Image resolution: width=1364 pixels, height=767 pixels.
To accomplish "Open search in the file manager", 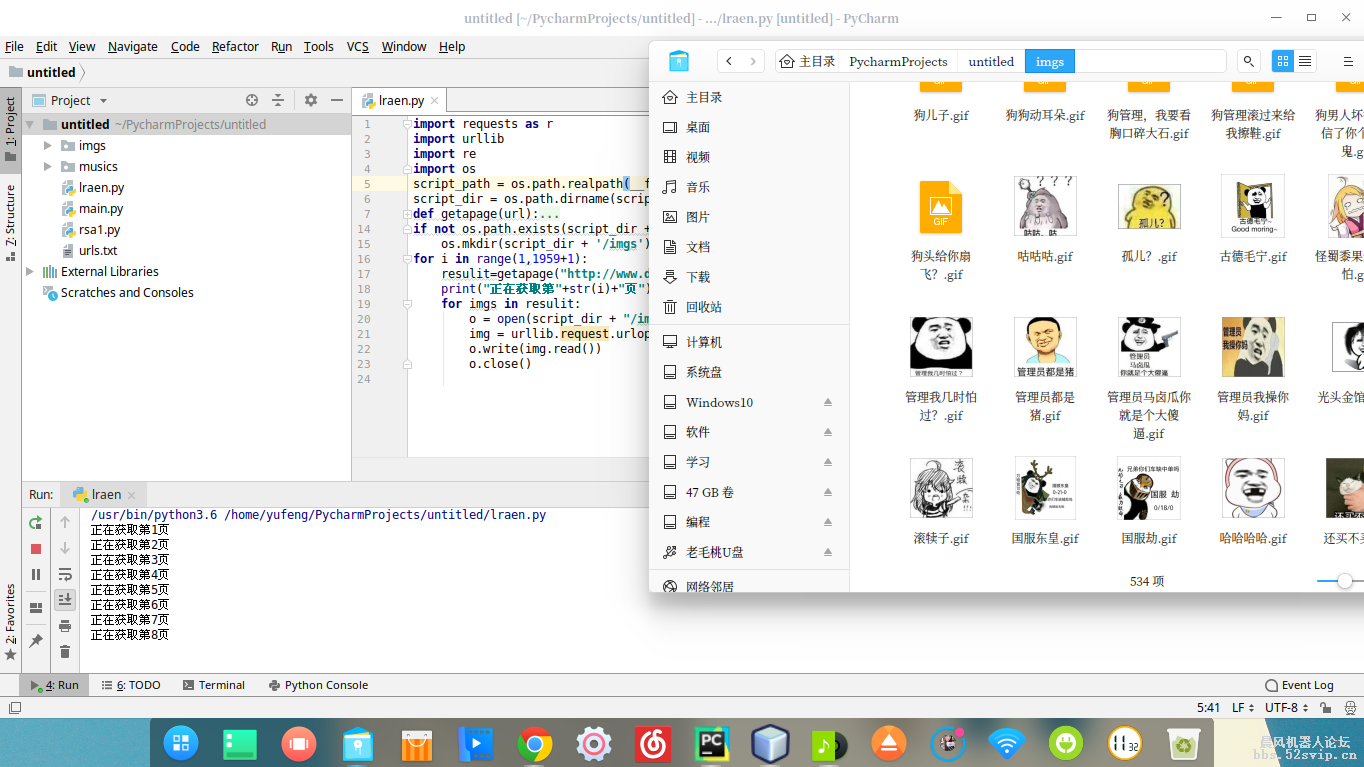I will (x=1249, y=61).
